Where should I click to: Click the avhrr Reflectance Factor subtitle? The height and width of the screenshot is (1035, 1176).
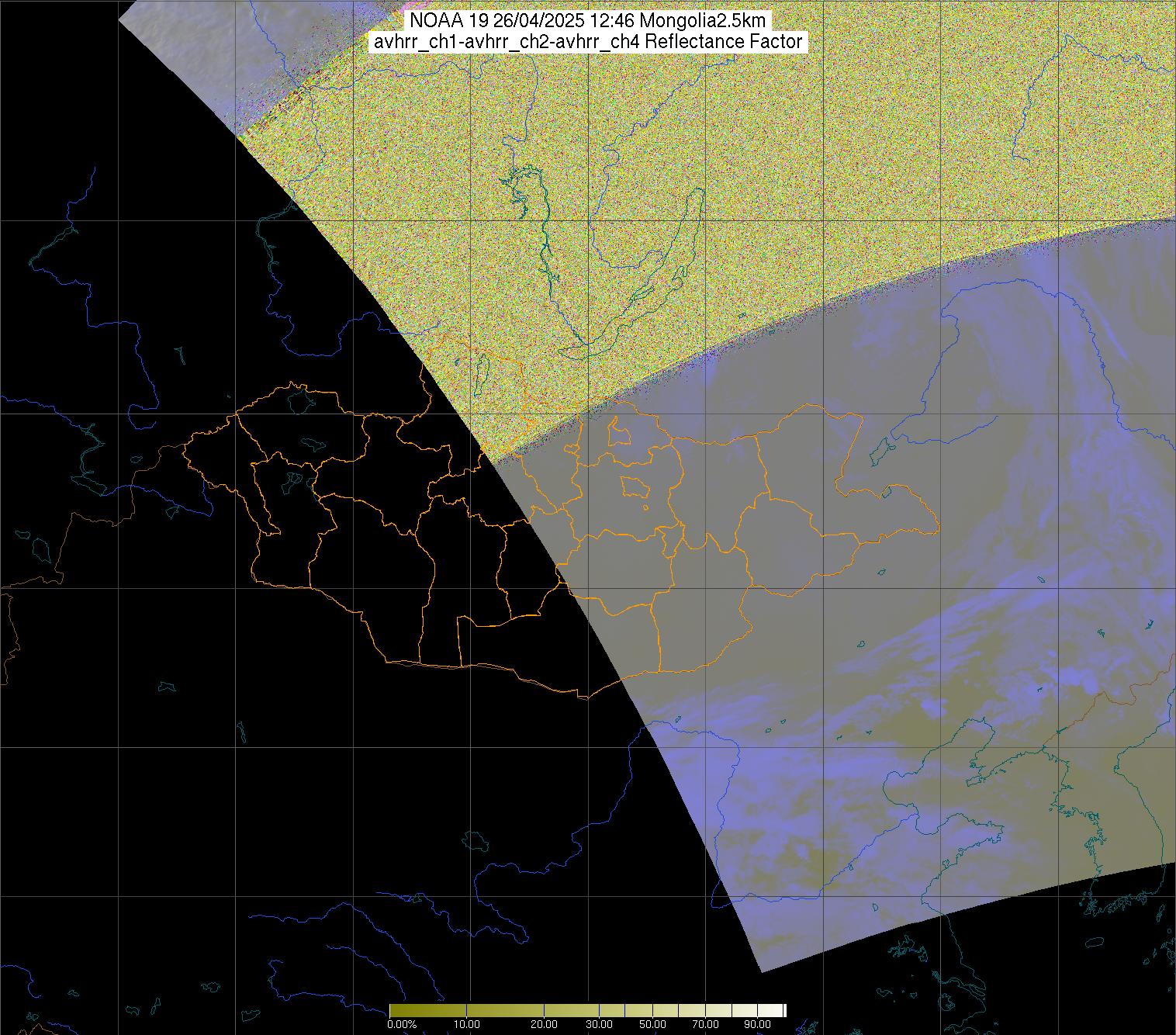(x=587, y=42)
